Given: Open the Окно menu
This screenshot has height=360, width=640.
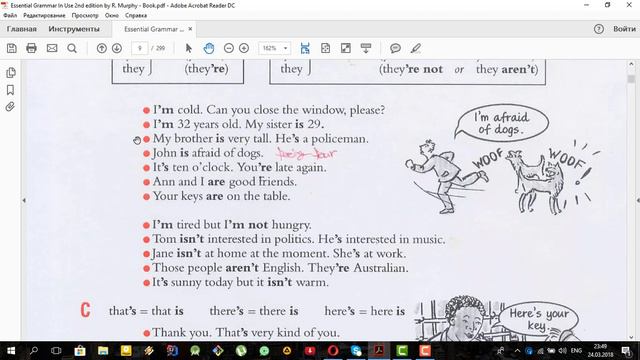Looking at the screenshot, I should tap(111, 16).
